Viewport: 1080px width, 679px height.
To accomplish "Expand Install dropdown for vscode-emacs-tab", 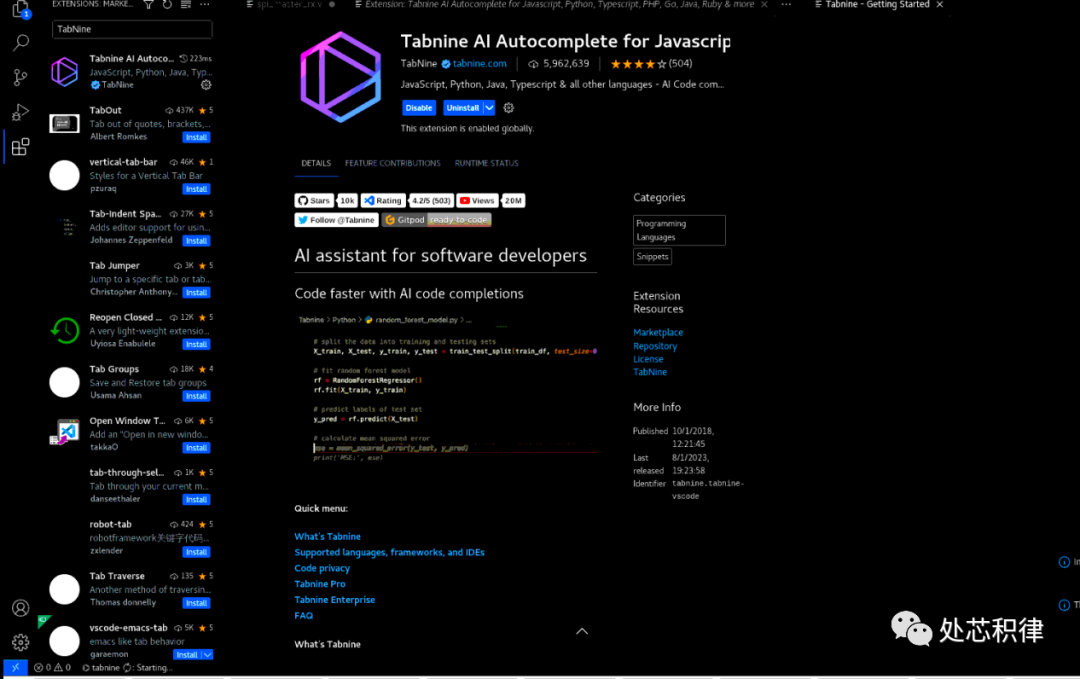I will coord(207,655).
